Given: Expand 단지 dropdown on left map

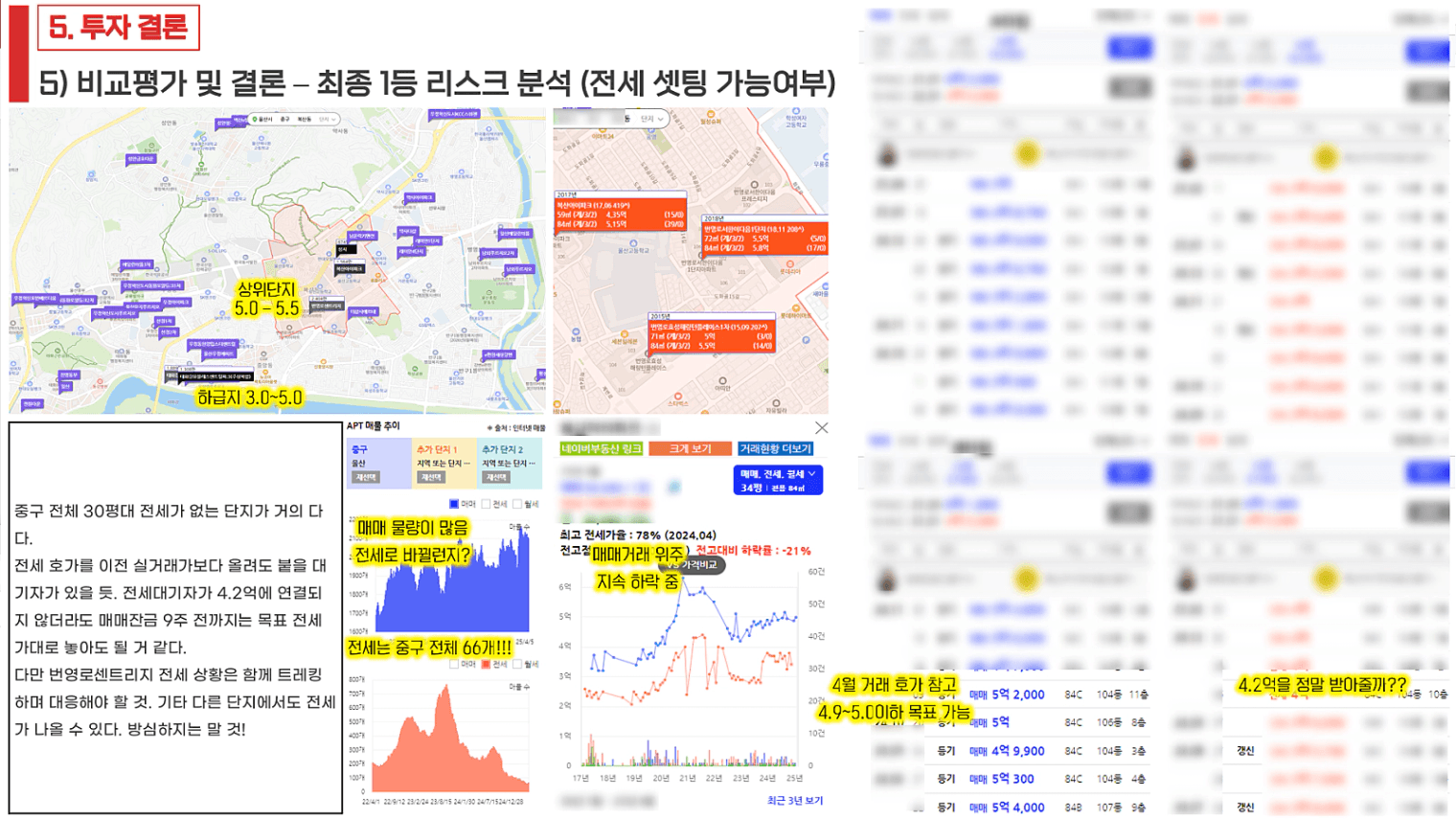Looking at the screenshot, I should coord(328,120).
